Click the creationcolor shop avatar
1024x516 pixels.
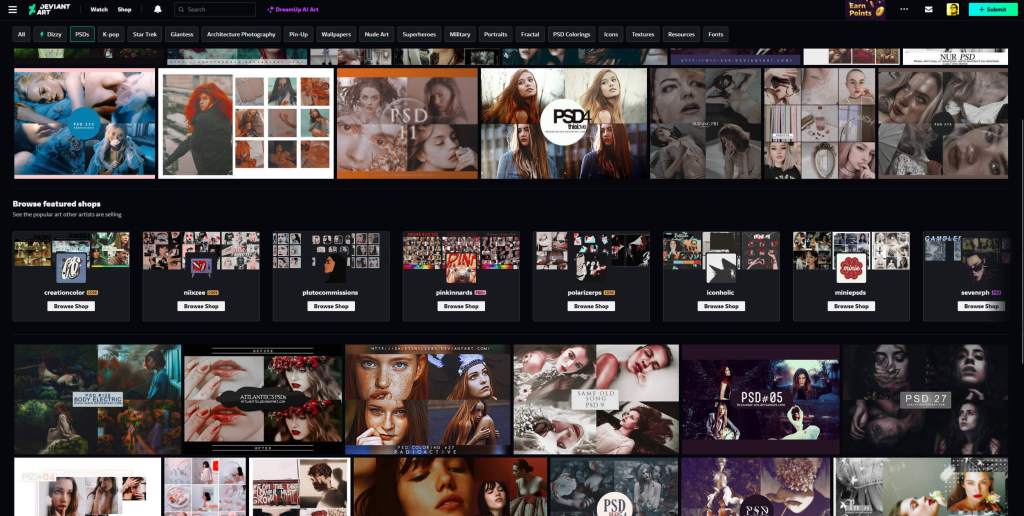71,268
